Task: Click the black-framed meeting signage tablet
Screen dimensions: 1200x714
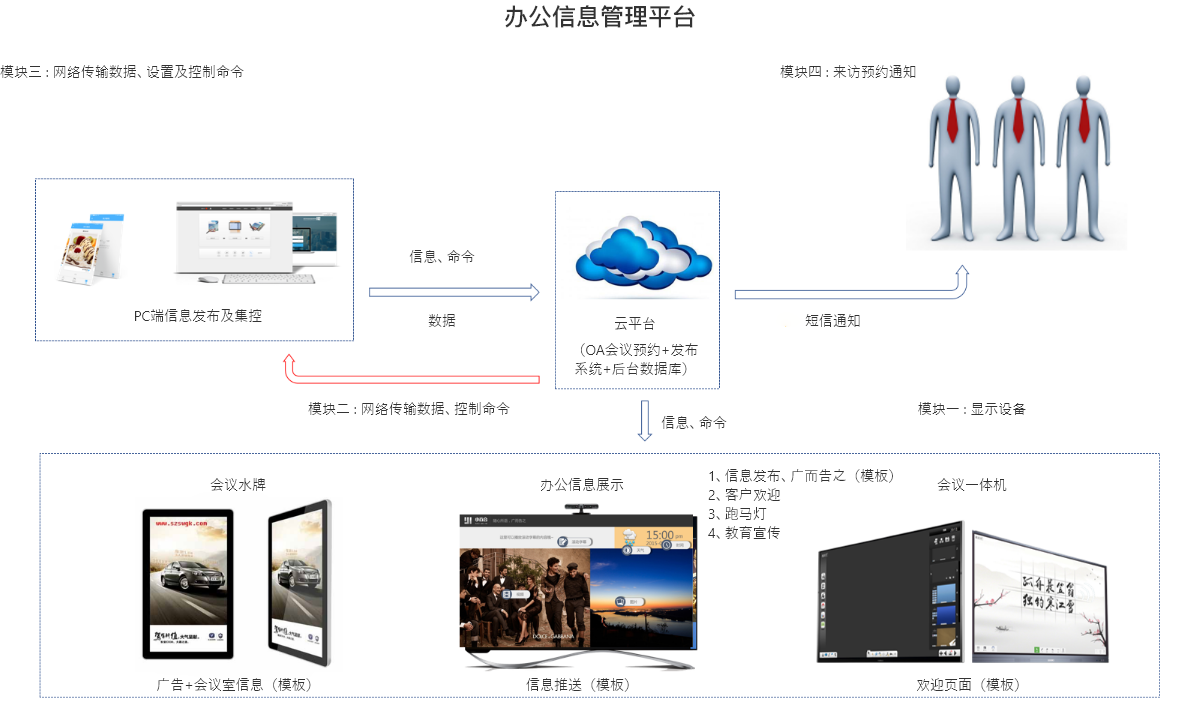Action: click(188, 584)
